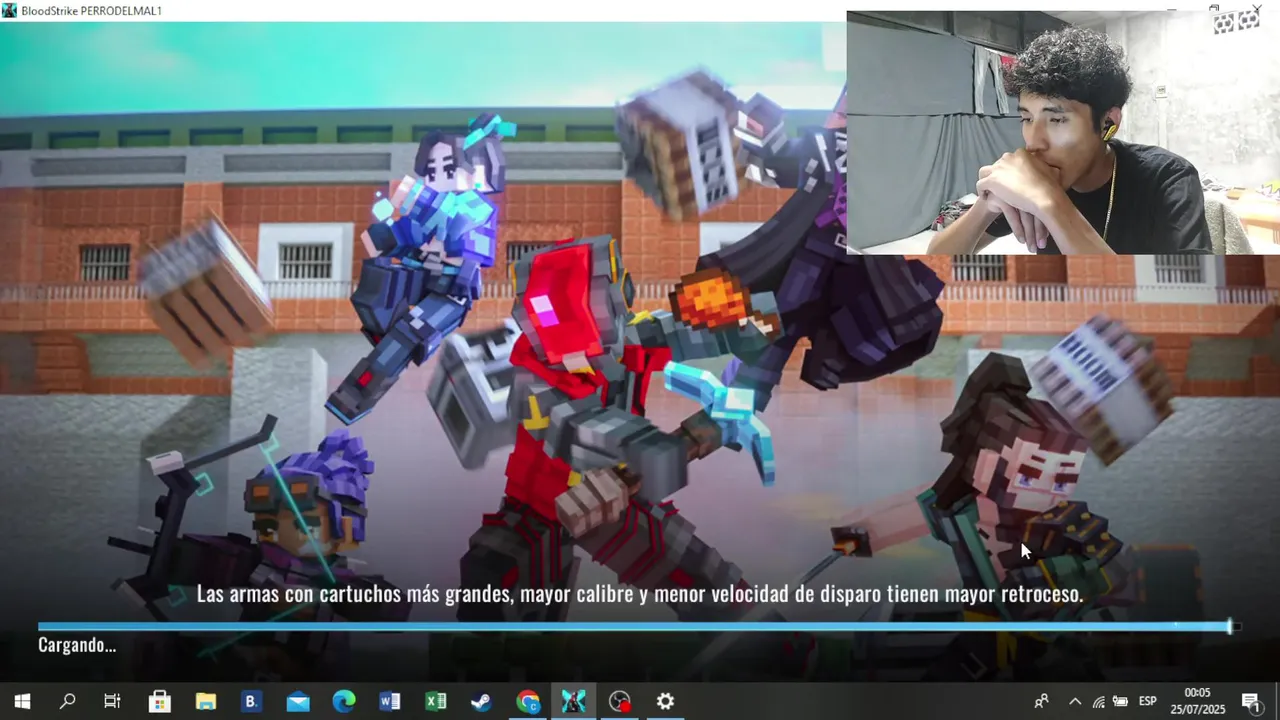This screenshot has height=720, width=1280.
Task: Click the loading progress bar
Action: (x=638, y=627)
